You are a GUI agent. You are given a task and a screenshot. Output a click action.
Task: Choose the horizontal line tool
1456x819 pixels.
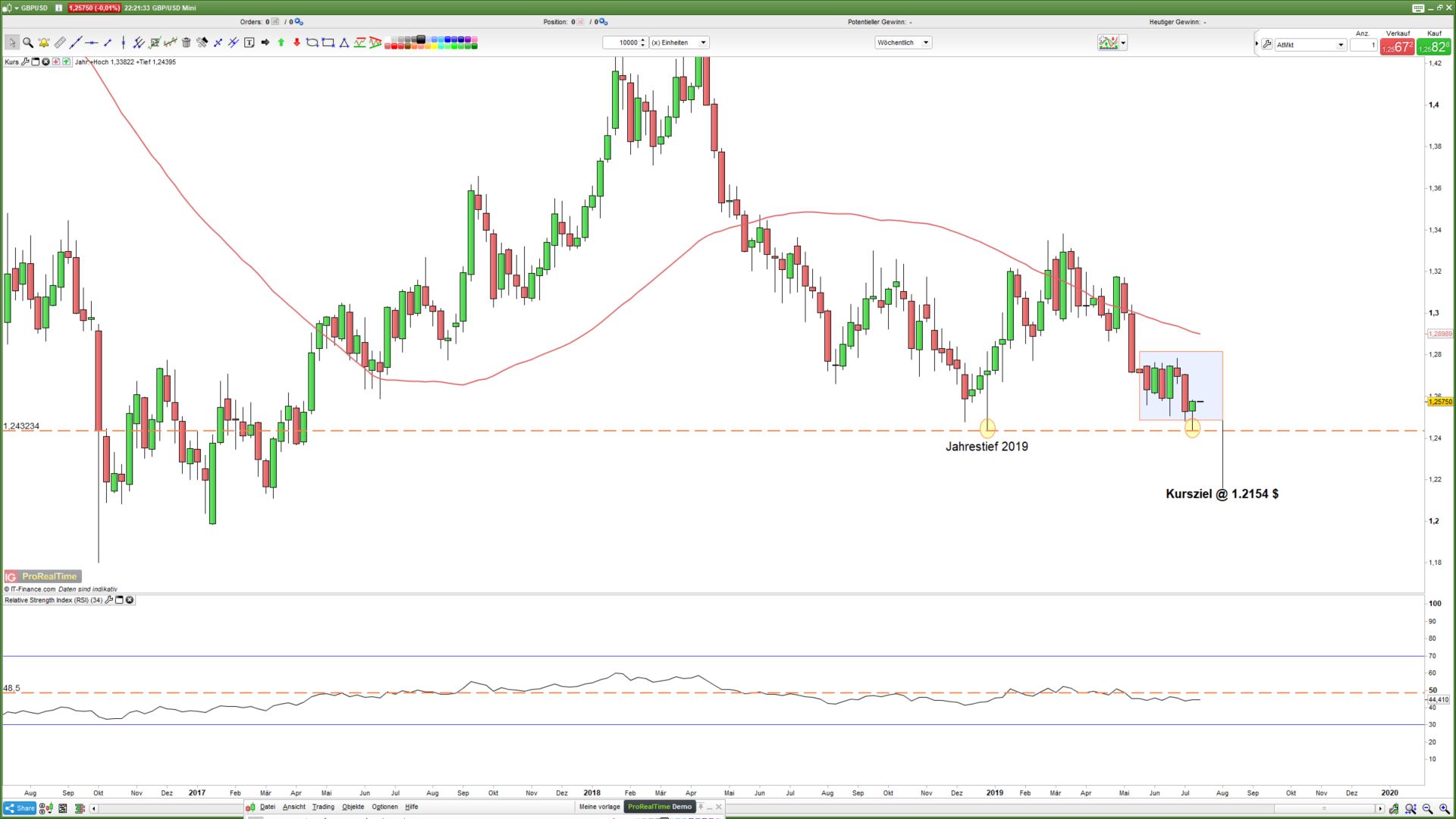[x=92, y=42]
